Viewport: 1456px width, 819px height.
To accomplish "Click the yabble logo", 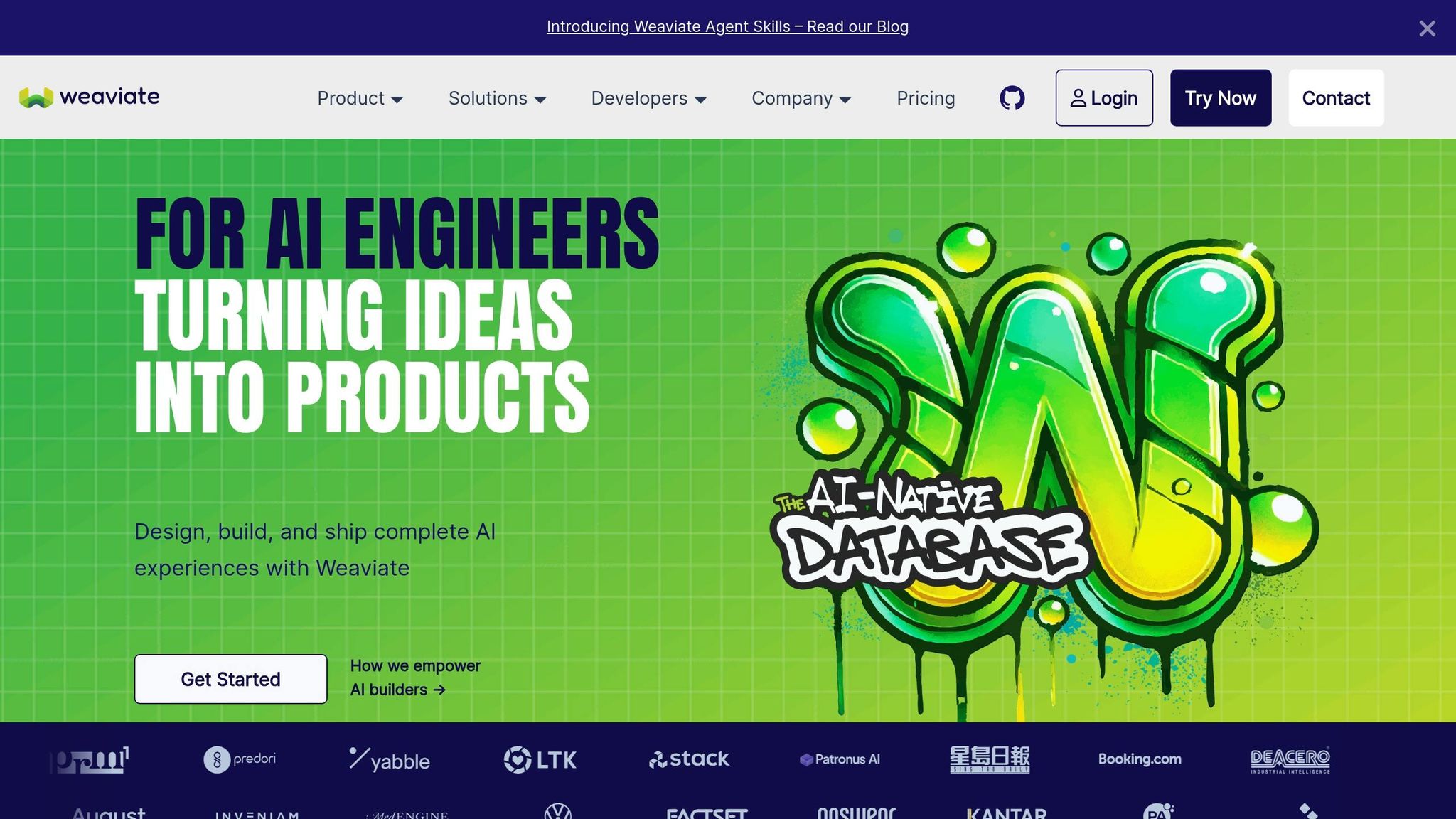I will click(390, 760).
